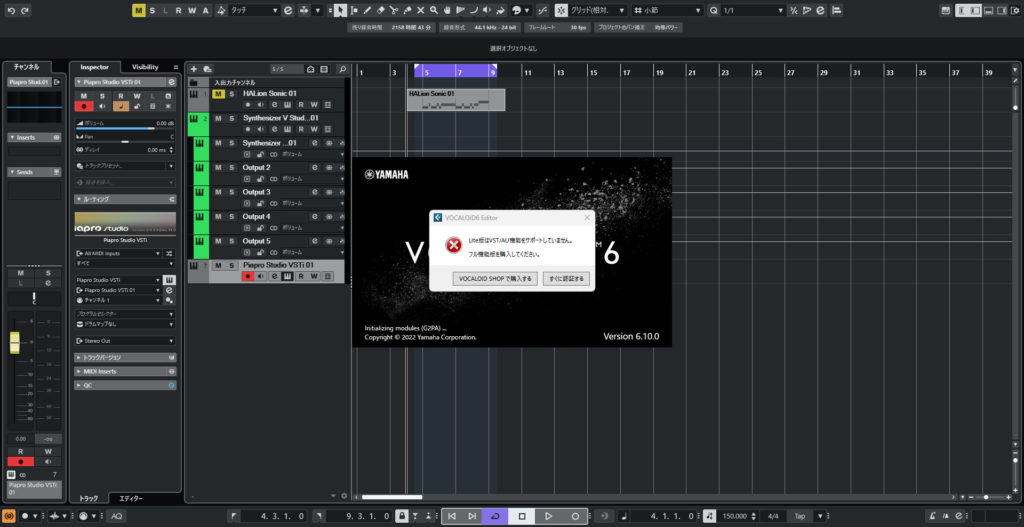Image resolution: width=1024 pixels, height=527 pixels.
Task: Toggle the metronome click icon
Action: click(x=709, y=516)
